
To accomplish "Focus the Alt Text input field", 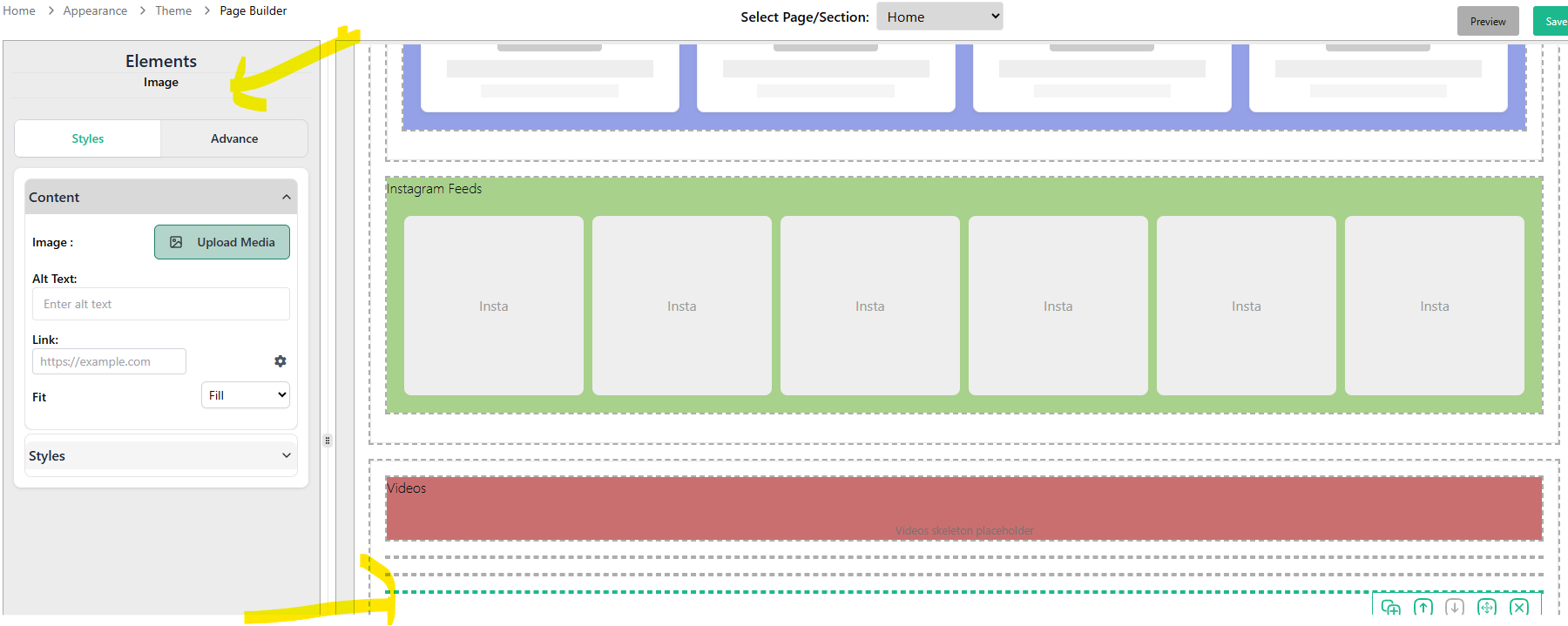I will point(161,304).
